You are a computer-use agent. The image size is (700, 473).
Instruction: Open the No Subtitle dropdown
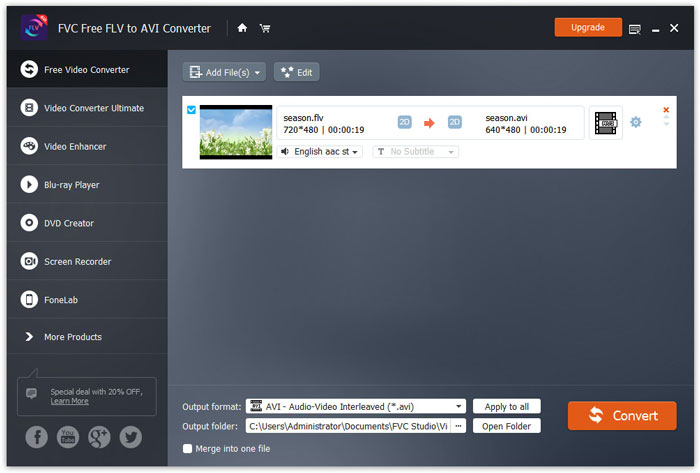click(x=416, y=152)
